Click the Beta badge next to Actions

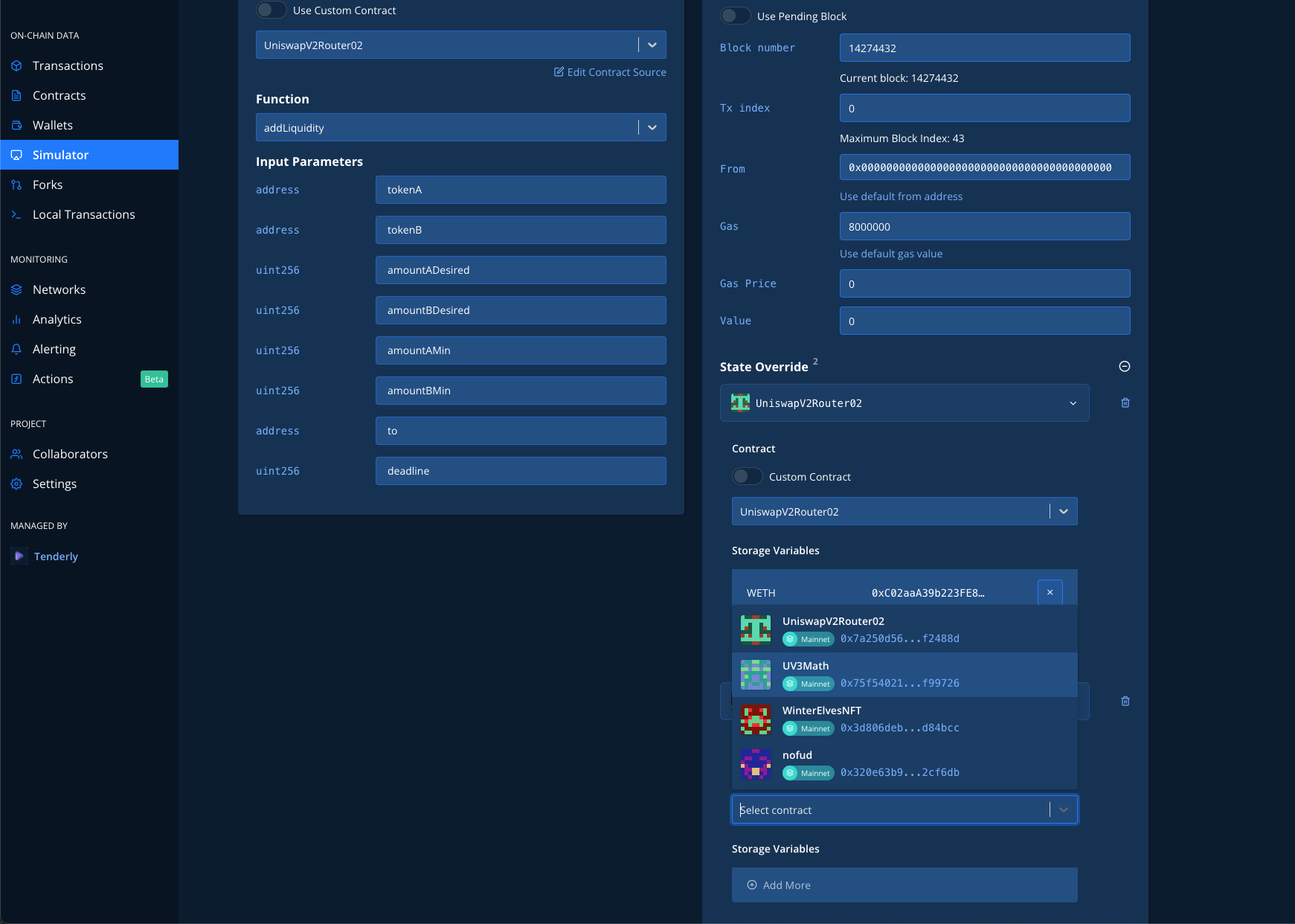click(x=154, y=379)
